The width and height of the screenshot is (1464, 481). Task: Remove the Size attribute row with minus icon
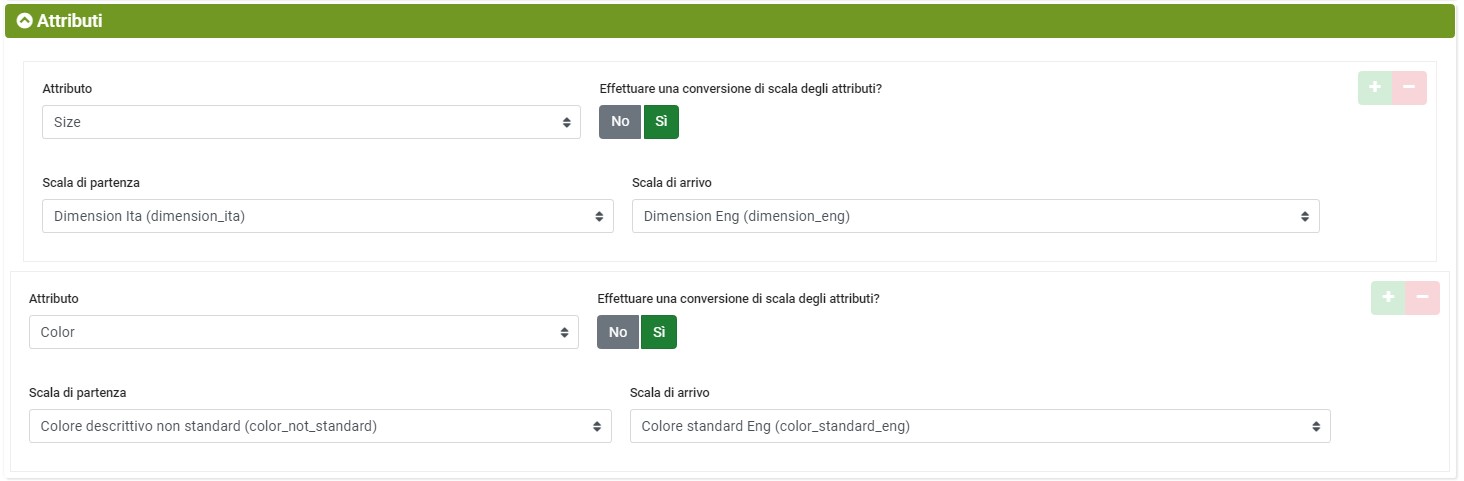(1409, 88)
